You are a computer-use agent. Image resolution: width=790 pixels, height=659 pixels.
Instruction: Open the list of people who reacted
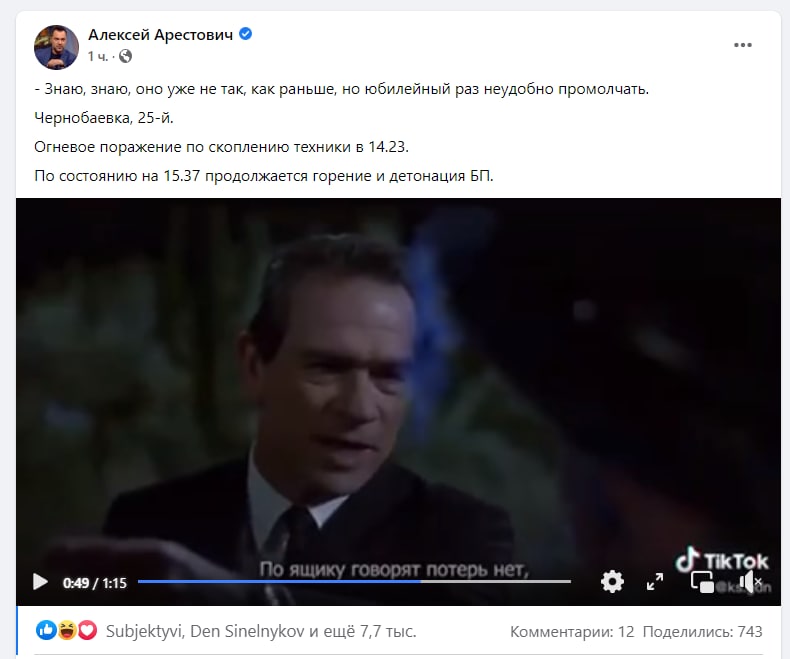click(261, 631)
